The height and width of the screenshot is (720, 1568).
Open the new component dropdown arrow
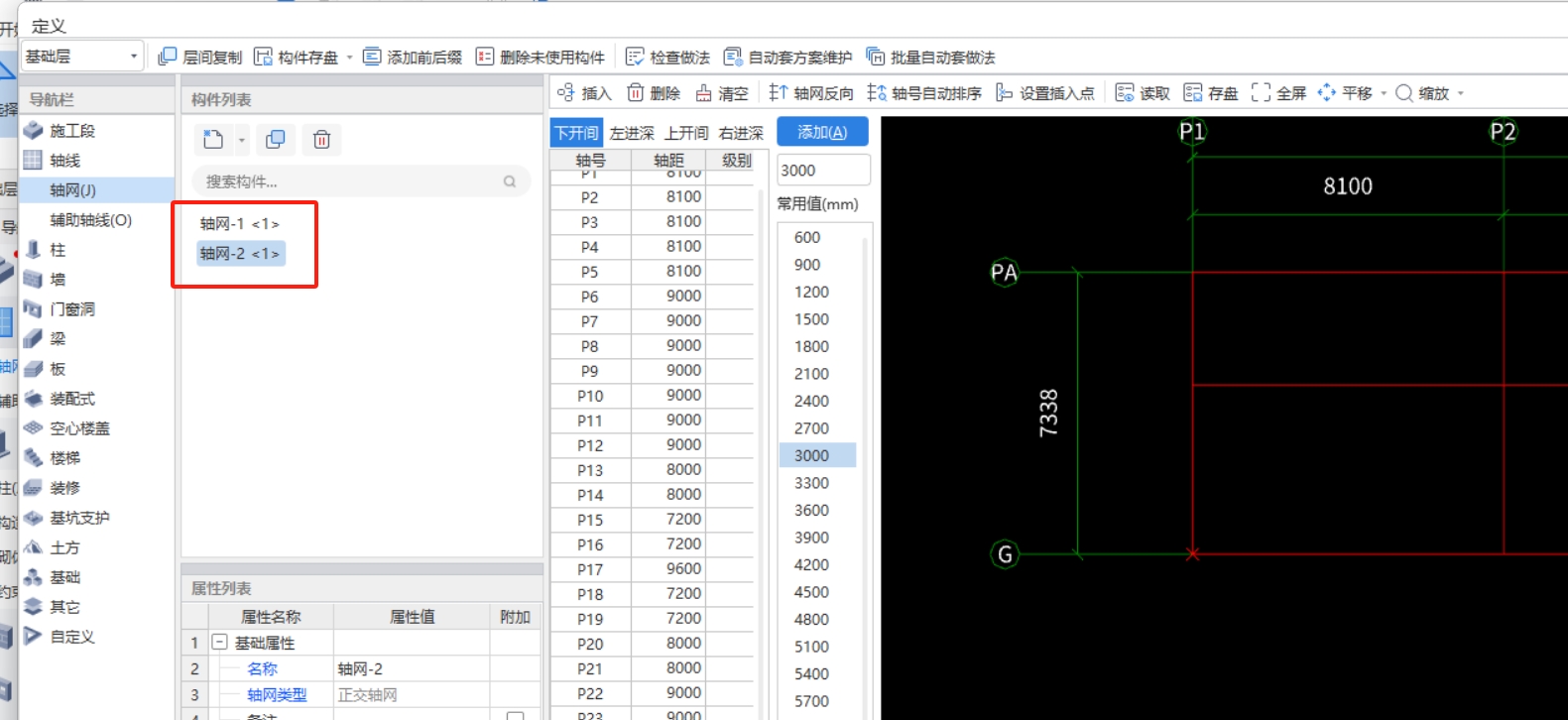(241, 140)
